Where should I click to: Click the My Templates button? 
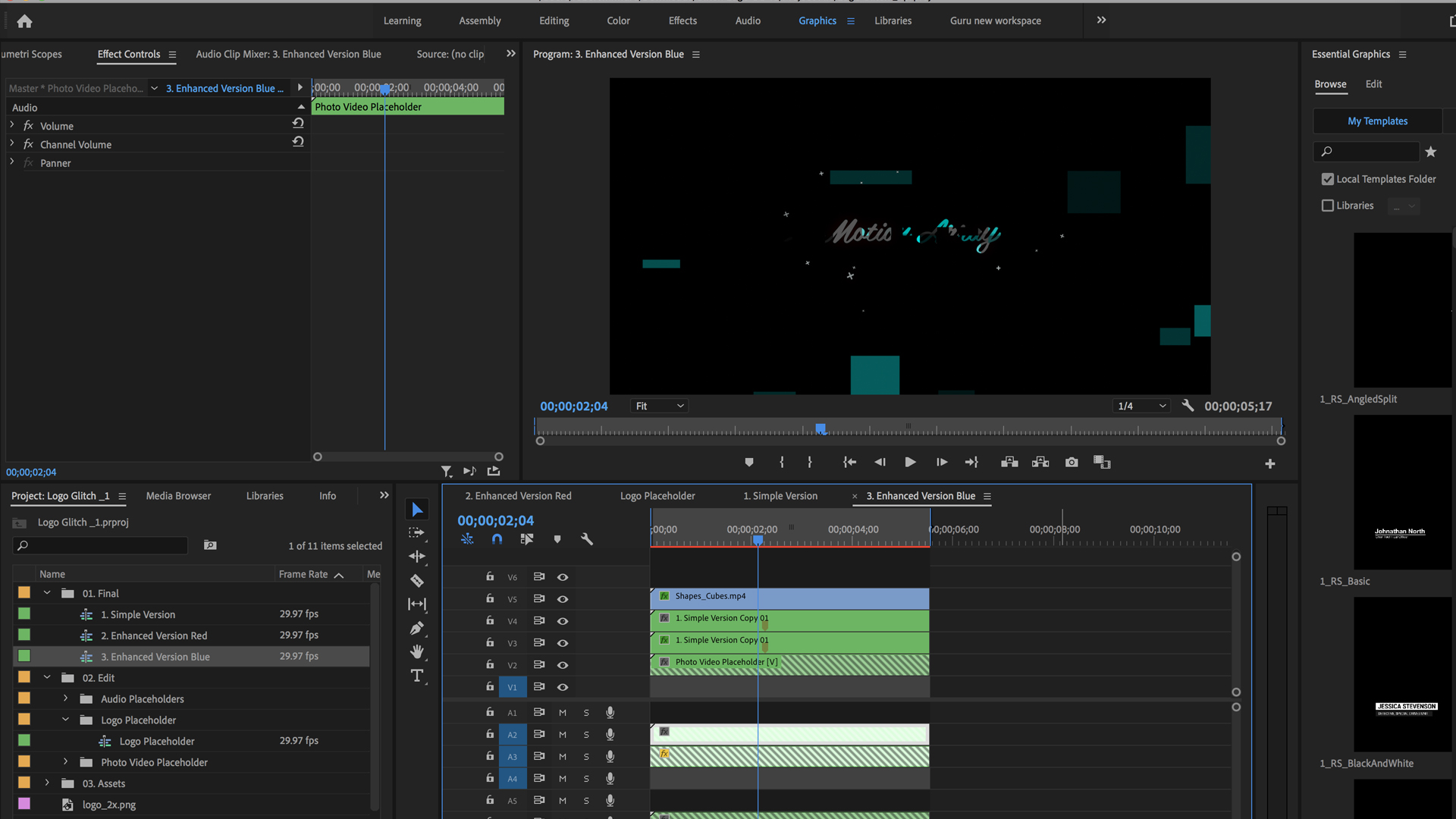pos(1377,121)
